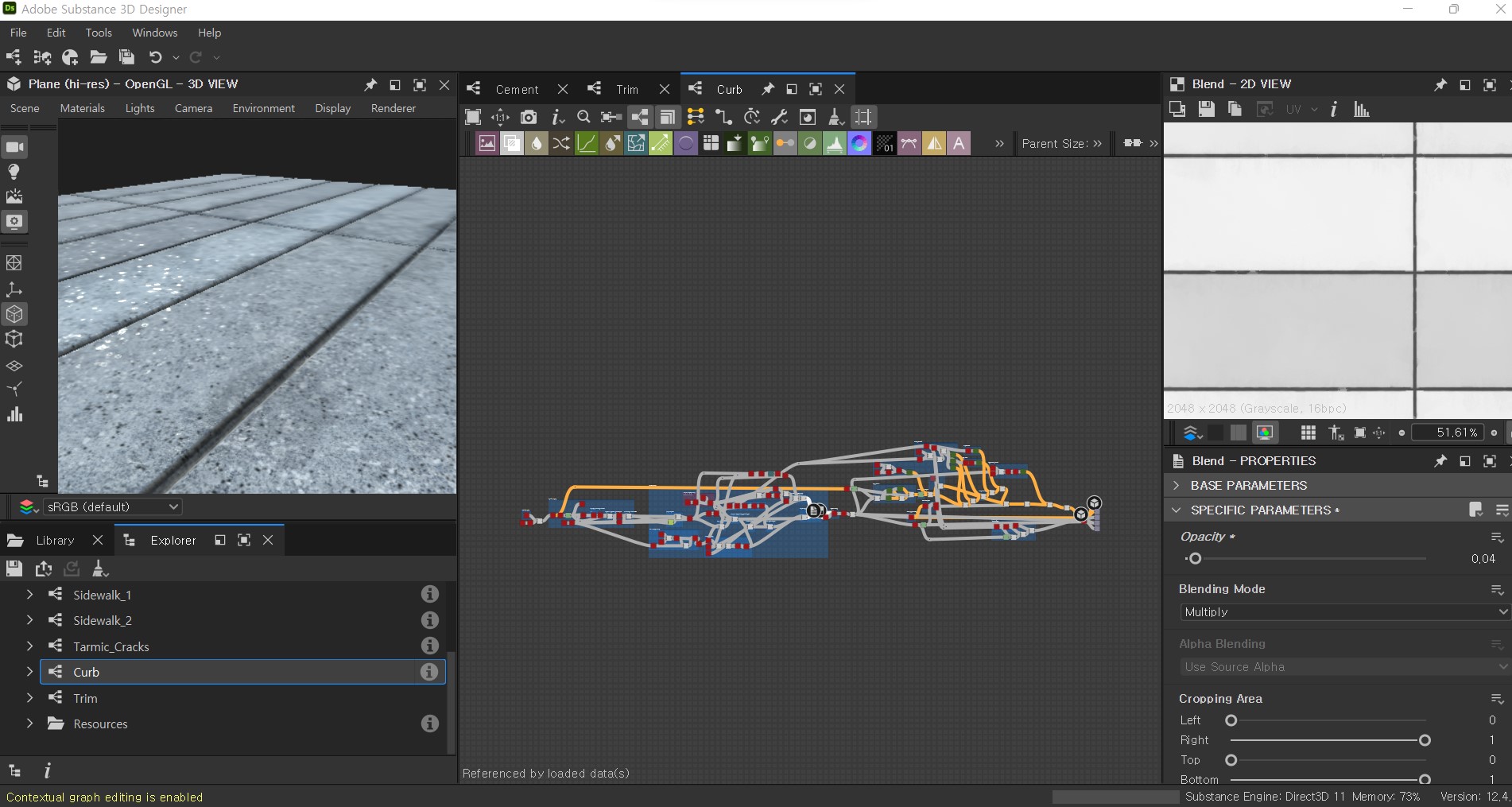Click the histogram icon in the 2D view
The image size is (1512, 807).
[x=1362, y=110]
